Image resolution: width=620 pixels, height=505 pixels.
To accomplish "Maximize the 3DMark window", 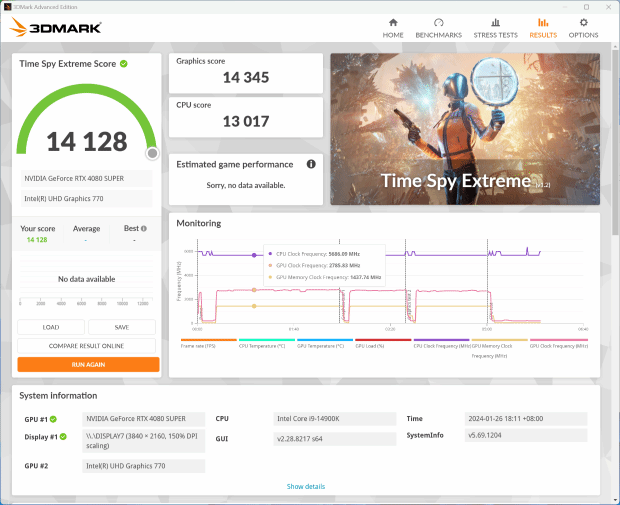I will [586, 7].
